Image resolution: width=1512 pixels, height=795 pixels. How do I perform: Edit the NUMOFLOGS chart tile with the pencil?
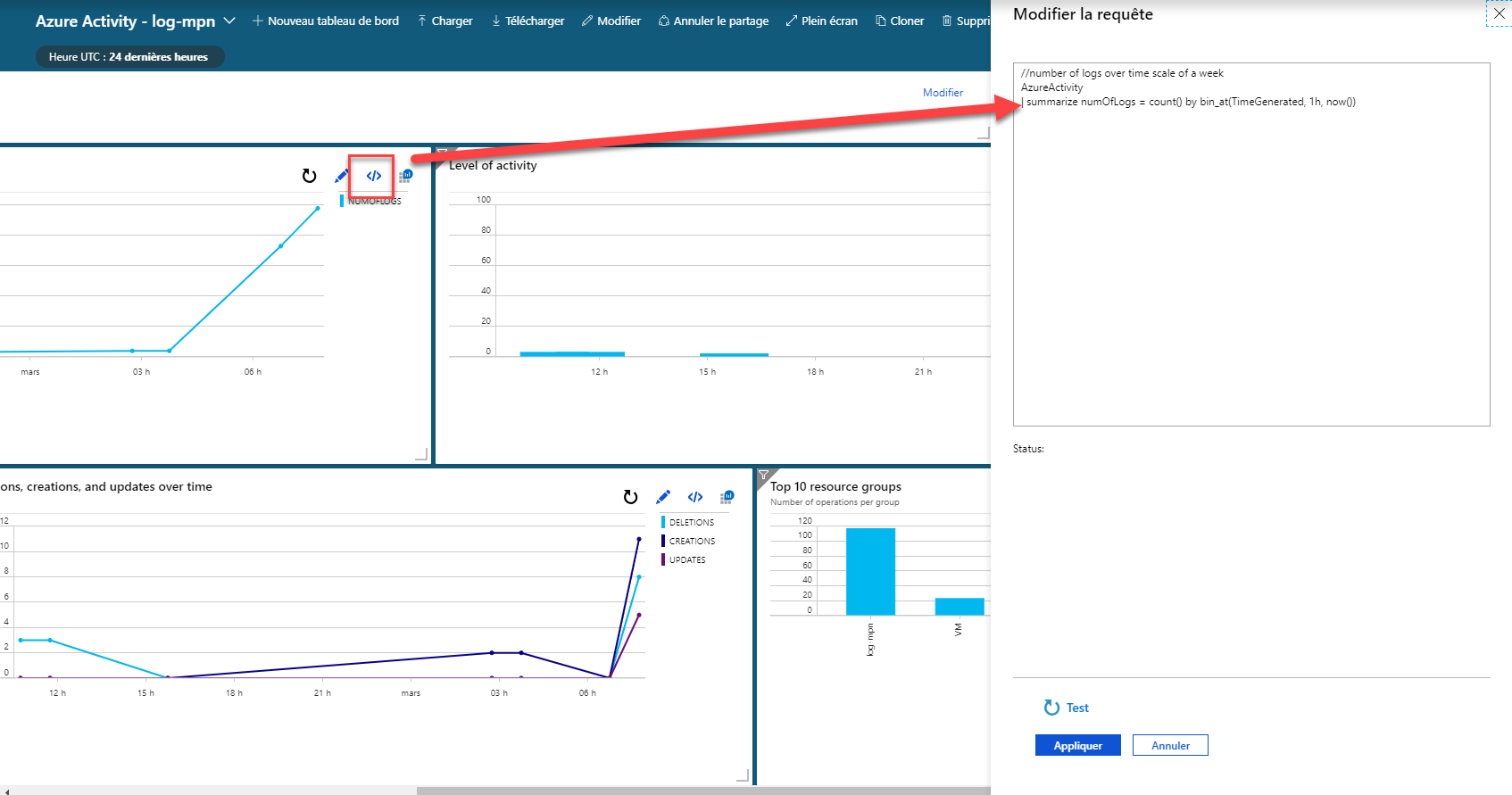[342, 176]
